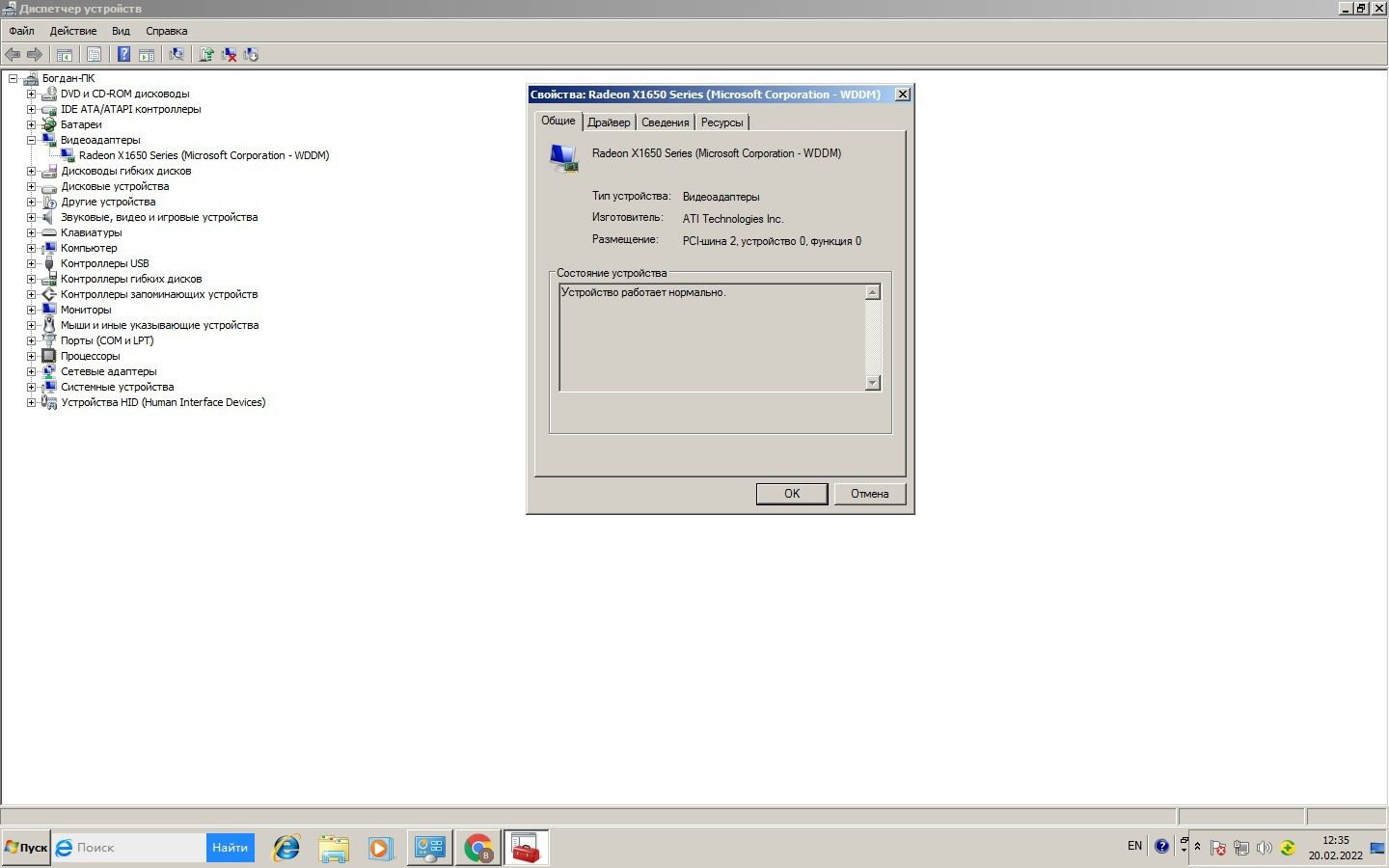Open the Файл menu
Viewport: 1389px width, 868px height.
pyautogui.click(x=21, y=31)
